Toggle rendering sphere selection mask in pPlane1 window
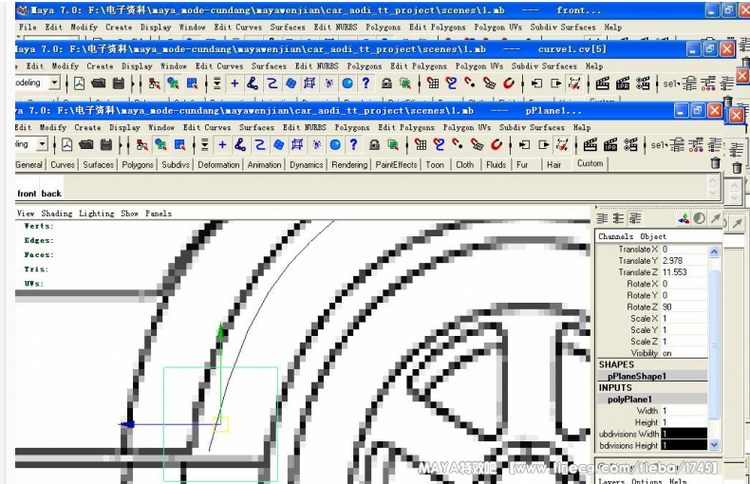 pyautogui.click(x=335, y=144)
